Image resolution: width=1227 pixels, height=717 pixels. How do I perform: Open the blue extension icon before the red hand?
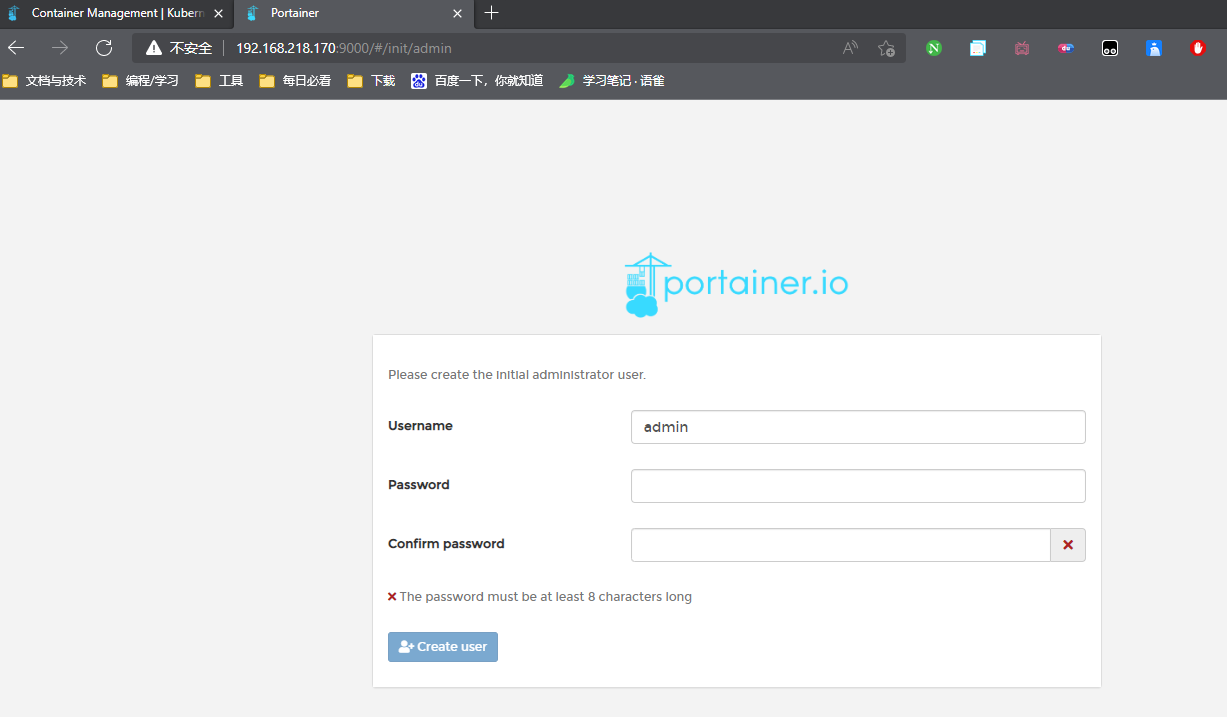tap(1154, 48)
